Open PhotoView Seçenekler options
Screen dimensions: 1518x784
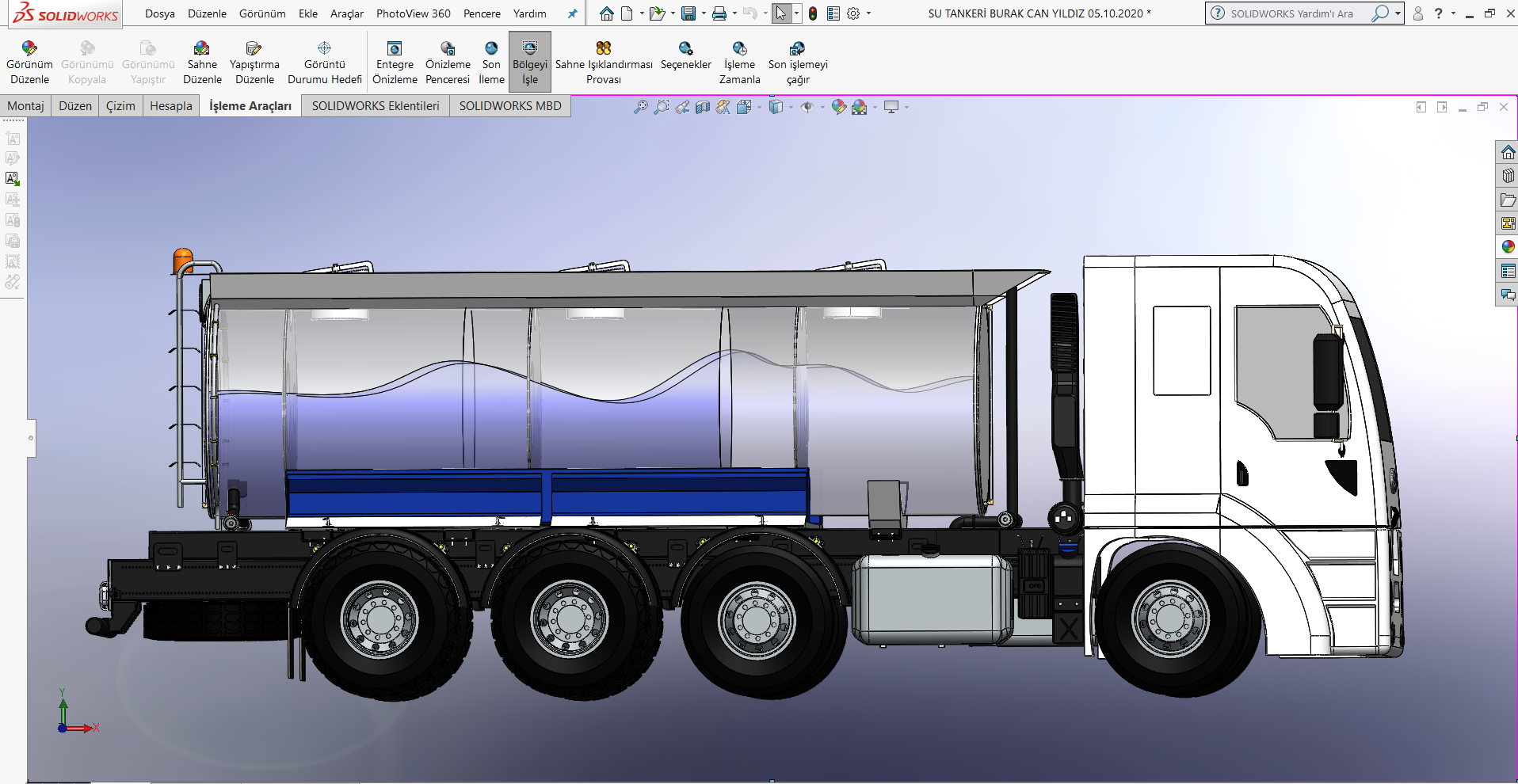click(686, 55)
